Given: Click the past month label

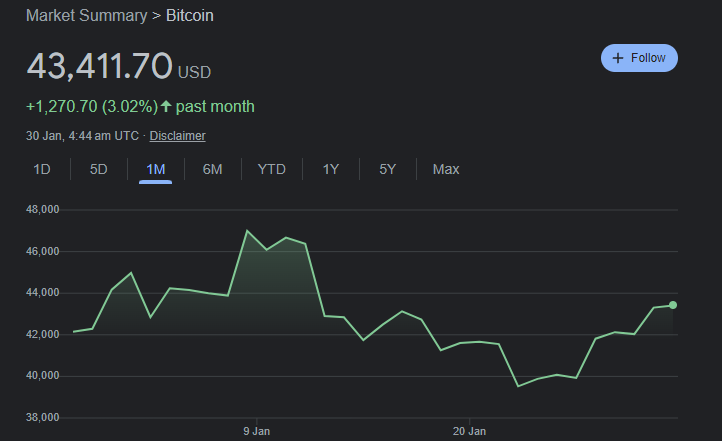Looking at the screenshot, I should (x=215, y=107).
